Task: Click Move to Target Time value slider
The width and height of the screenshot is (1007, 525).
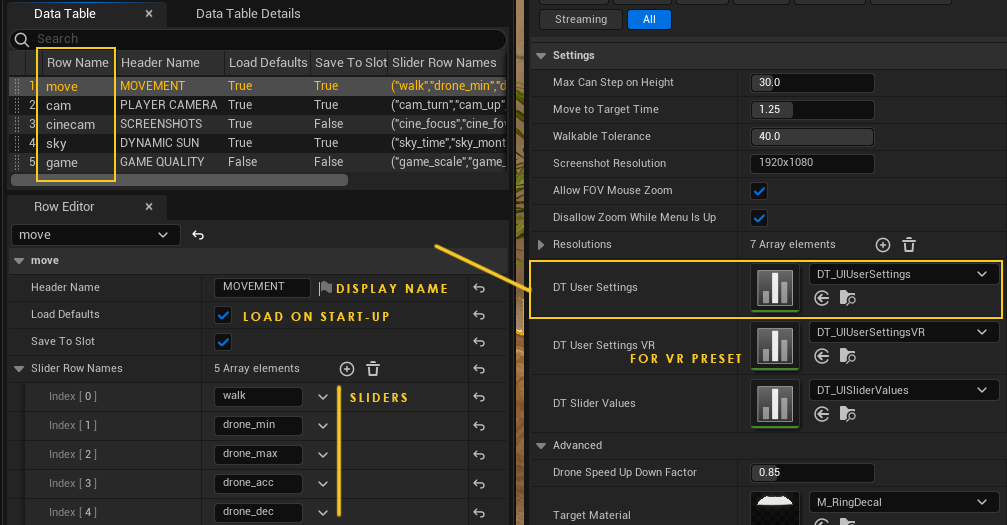Action: [812, 110]
